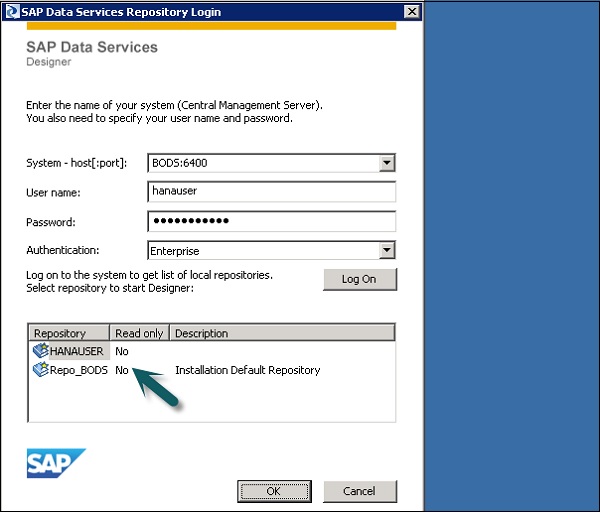Image resolution: width=600 pixels, height=512 pixels.
Task: Click the Read only No for HANAUSER
Action: click(122, 351)
